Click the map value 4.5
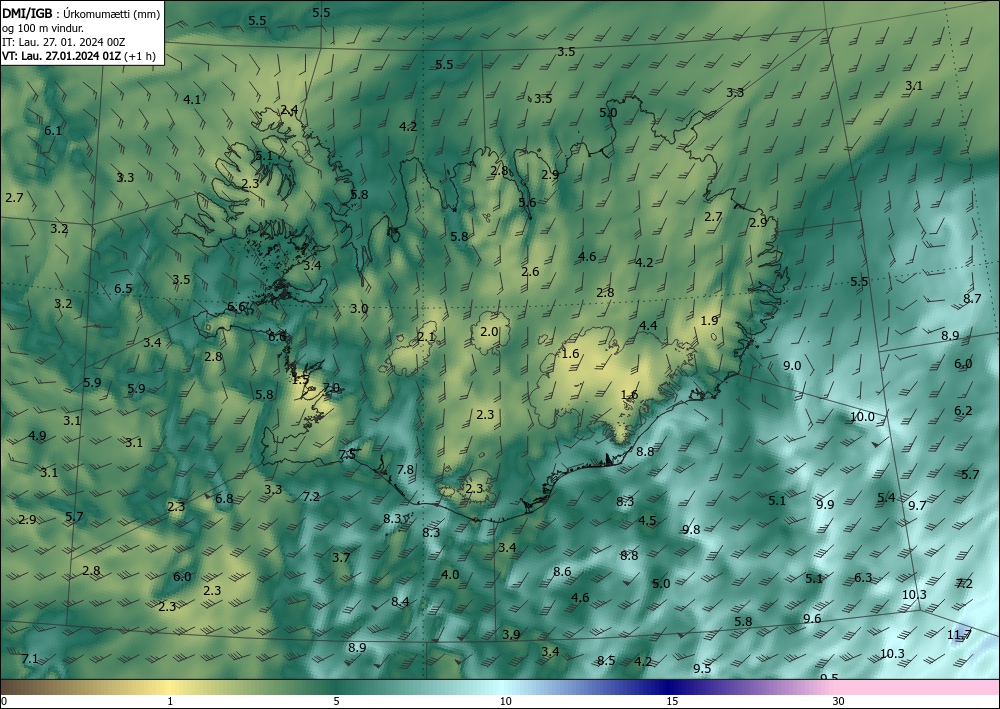This screenshot has width=1000, height=709. pos(647,520)
